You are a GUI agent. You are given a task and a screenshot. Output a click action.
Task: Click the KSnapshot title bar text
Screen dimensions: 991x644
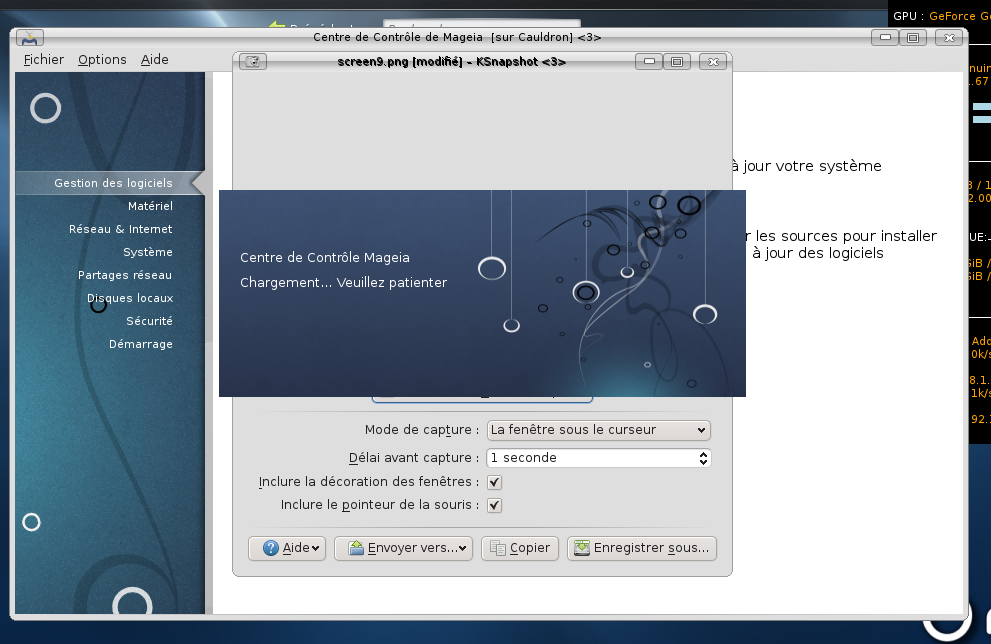point(451,62)
